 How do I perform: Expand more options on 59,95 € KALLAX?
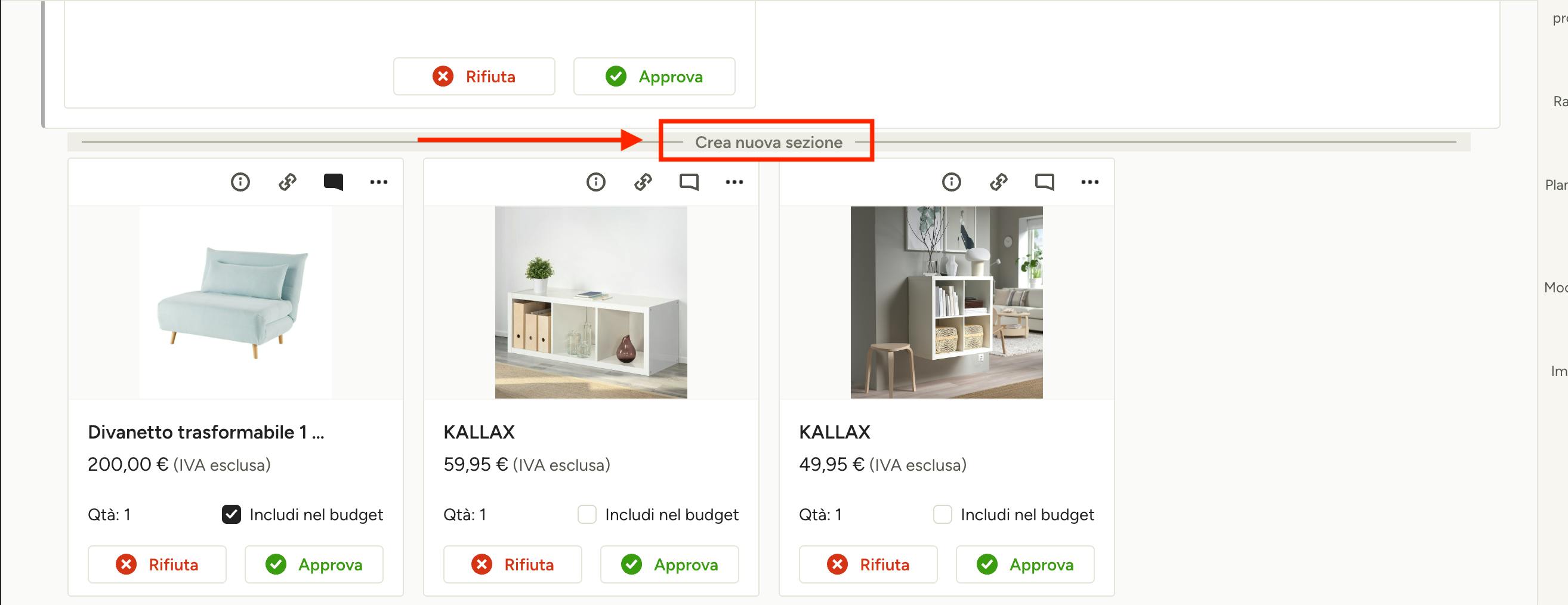734,182
